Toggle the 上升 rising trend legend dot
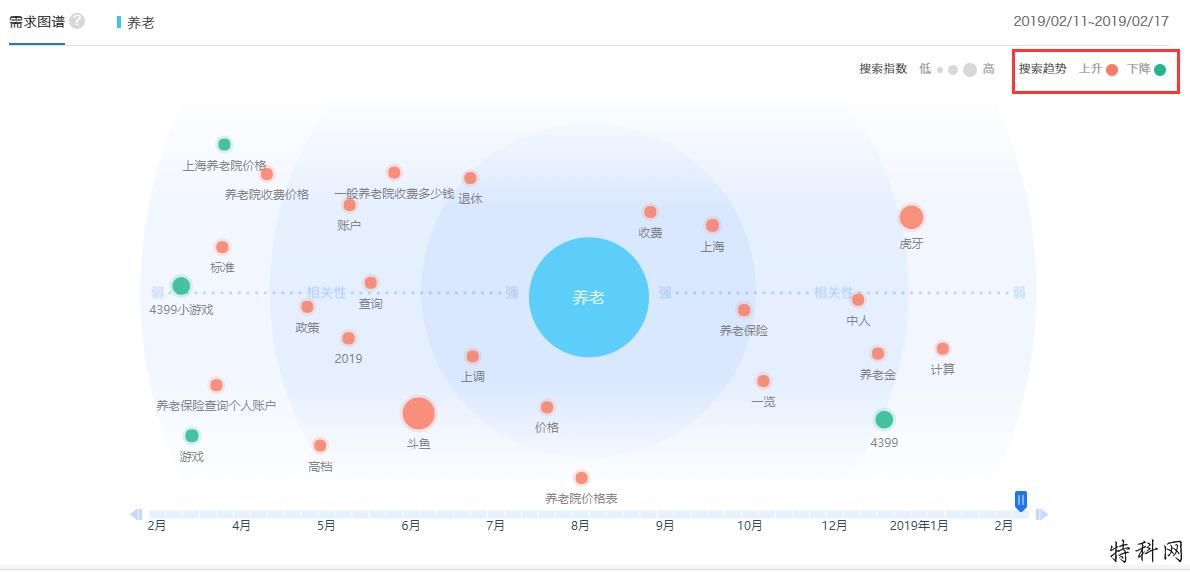 [1112, 70]
